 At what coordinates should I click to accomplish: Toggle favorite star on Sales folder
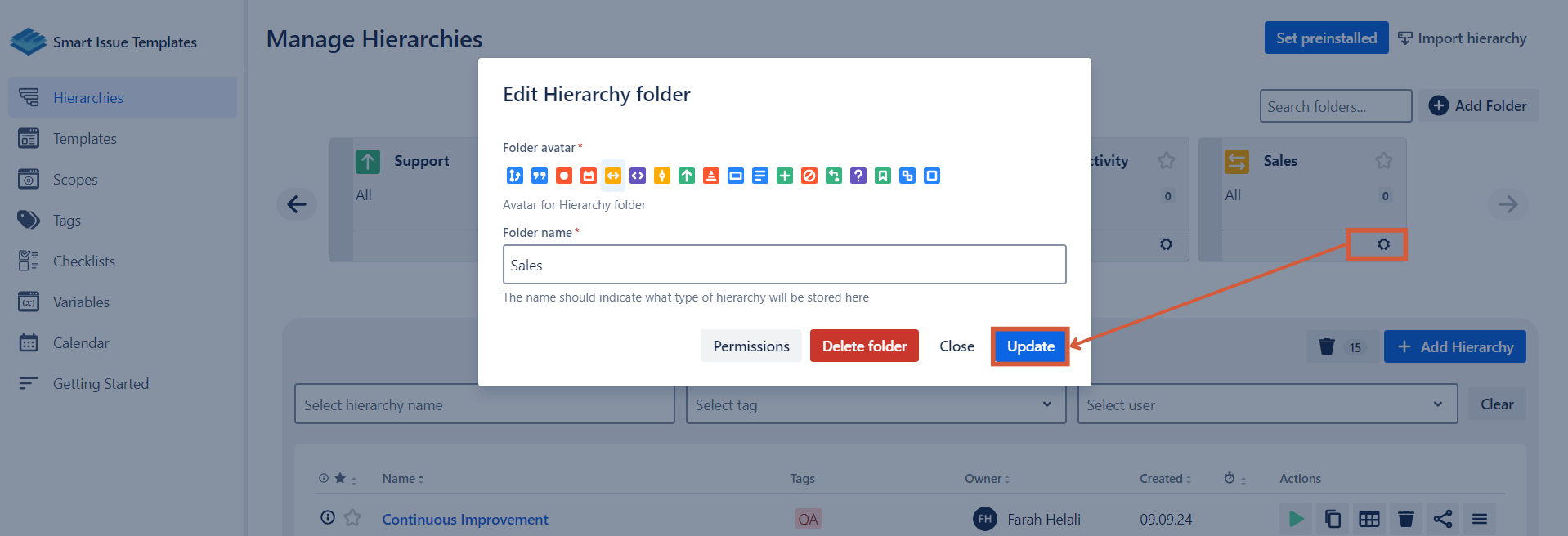(x=1383, y=161)
